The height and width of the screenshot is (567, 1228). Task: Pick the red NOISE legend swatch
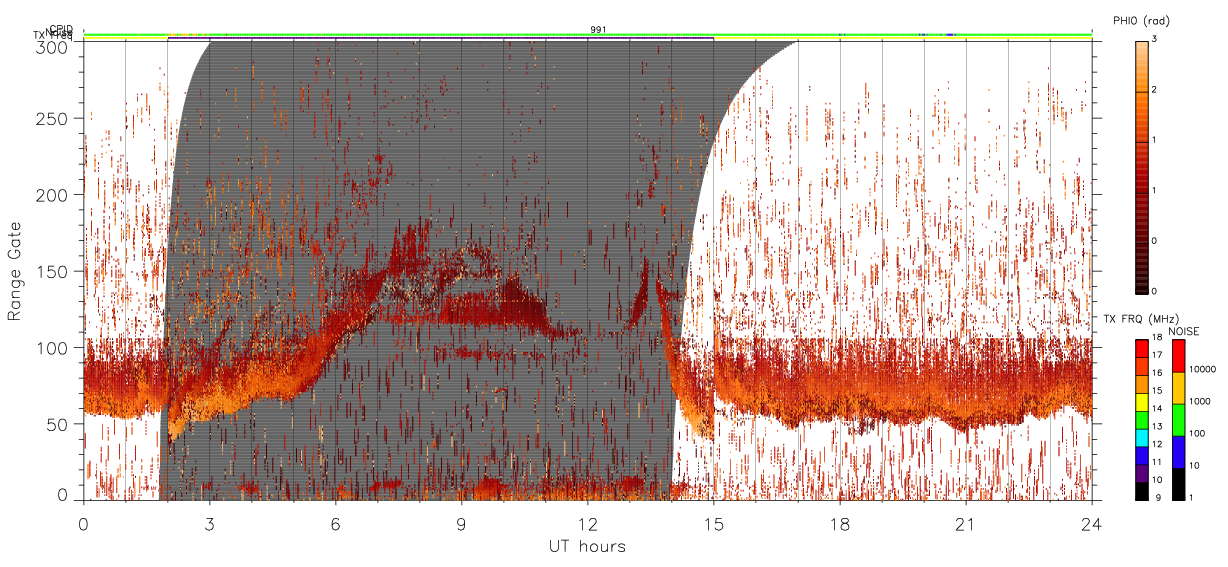pos(1178,356)
